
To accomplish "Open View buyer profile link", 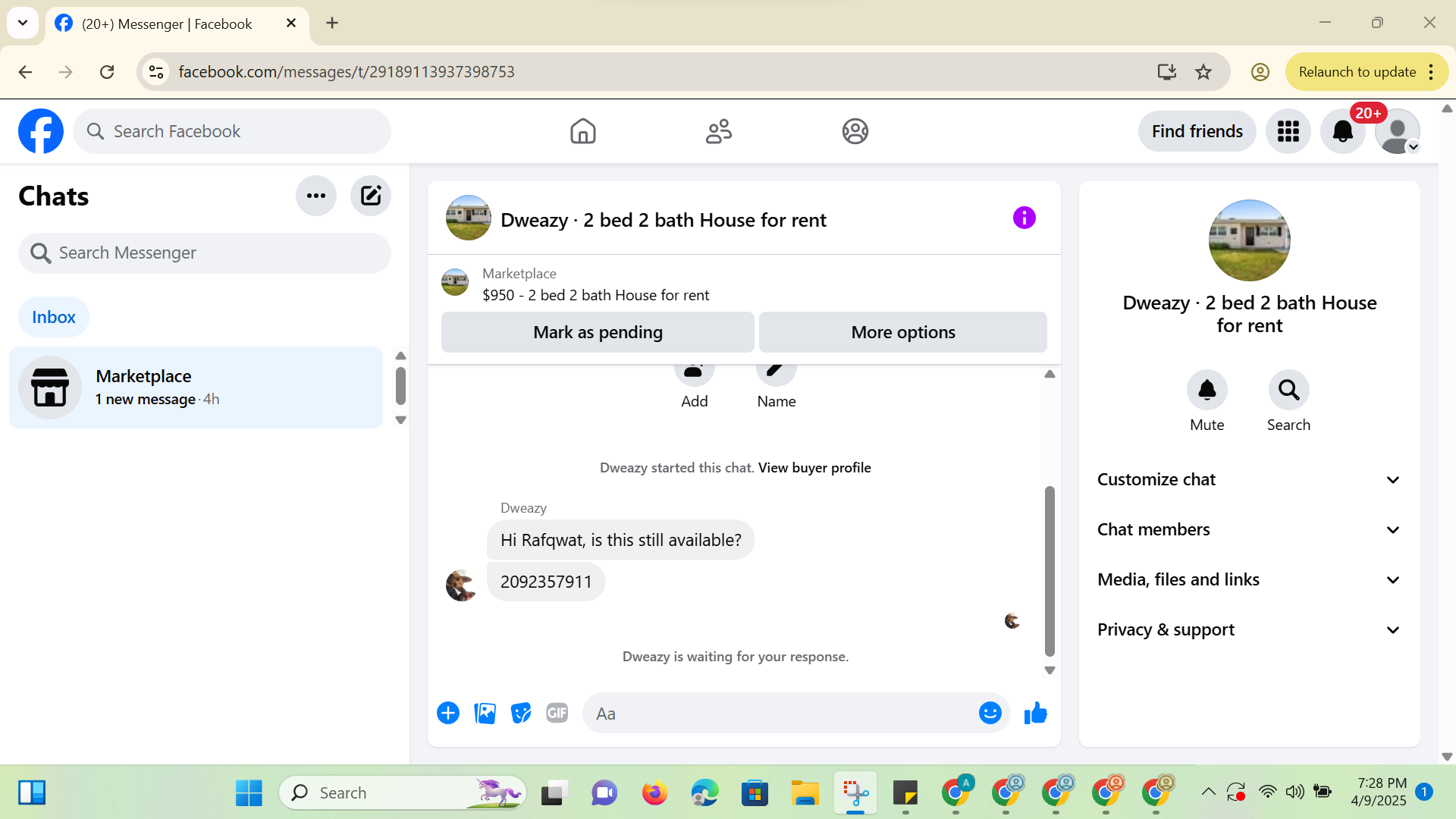I will tap(814, 468).
